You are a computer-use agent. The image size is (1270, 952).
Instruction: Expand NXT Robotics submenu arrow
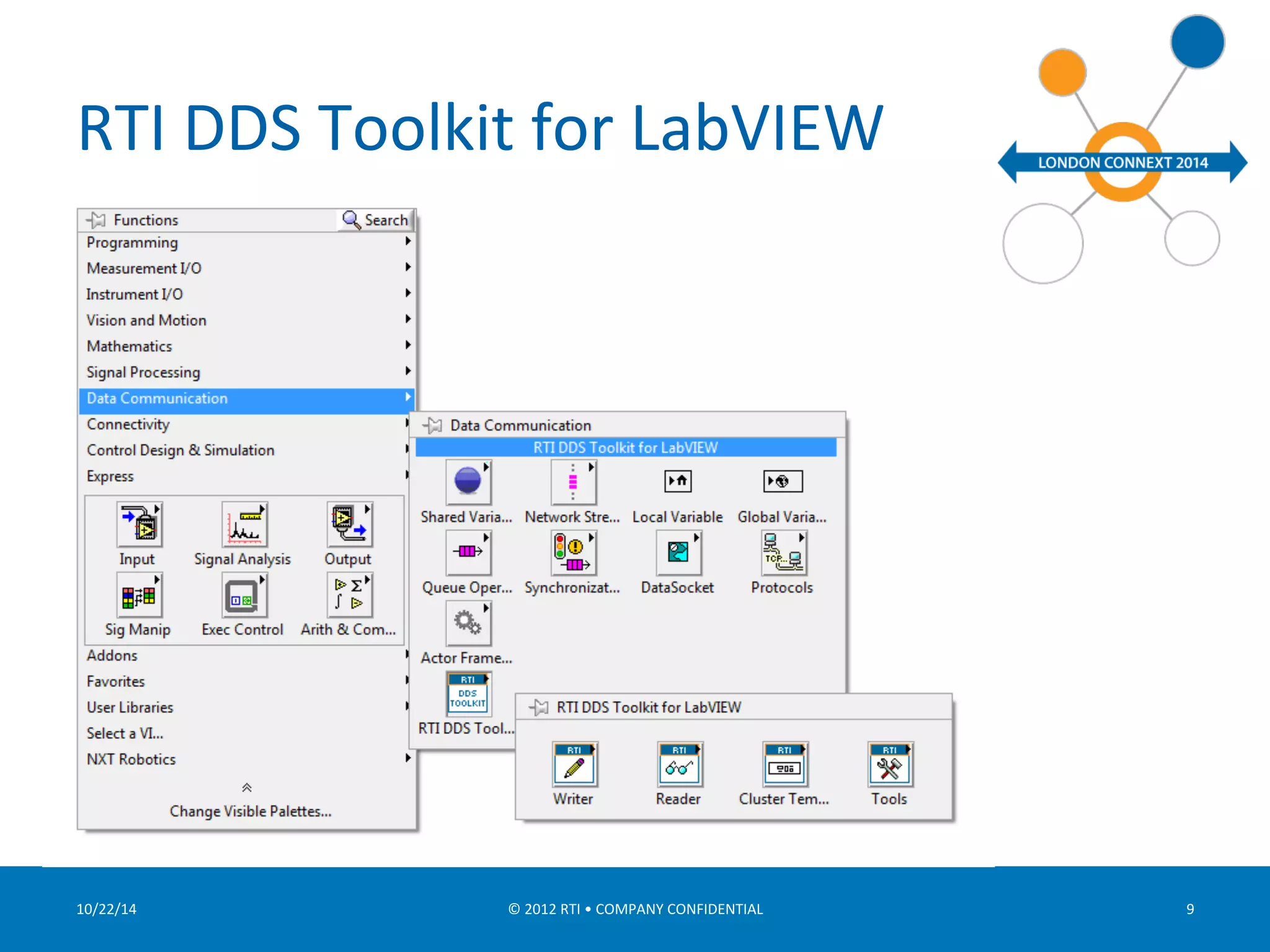[x=407, y=758]
